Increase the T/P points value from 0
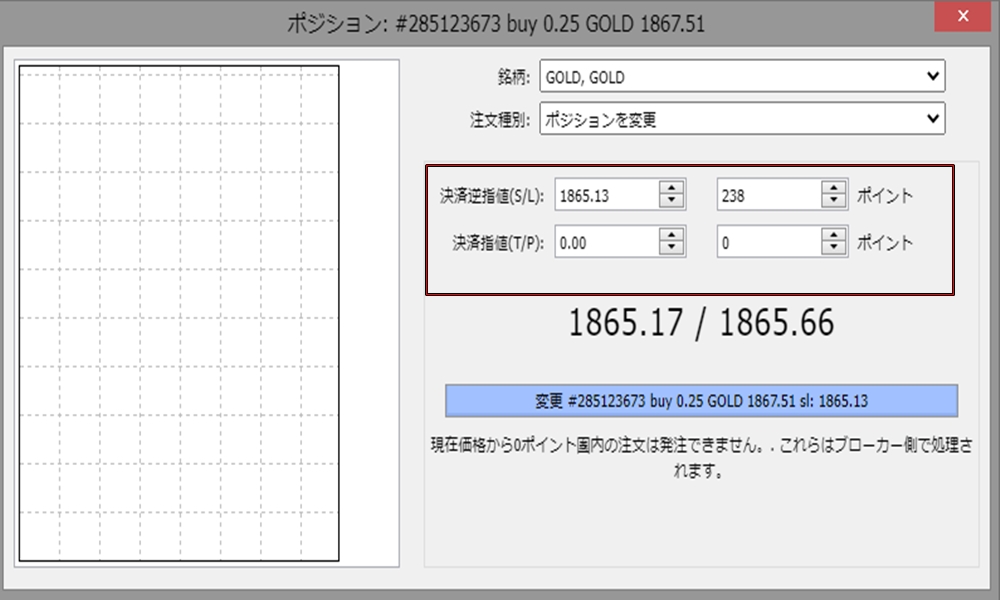 pyautogui.click(x=832, y=235)
